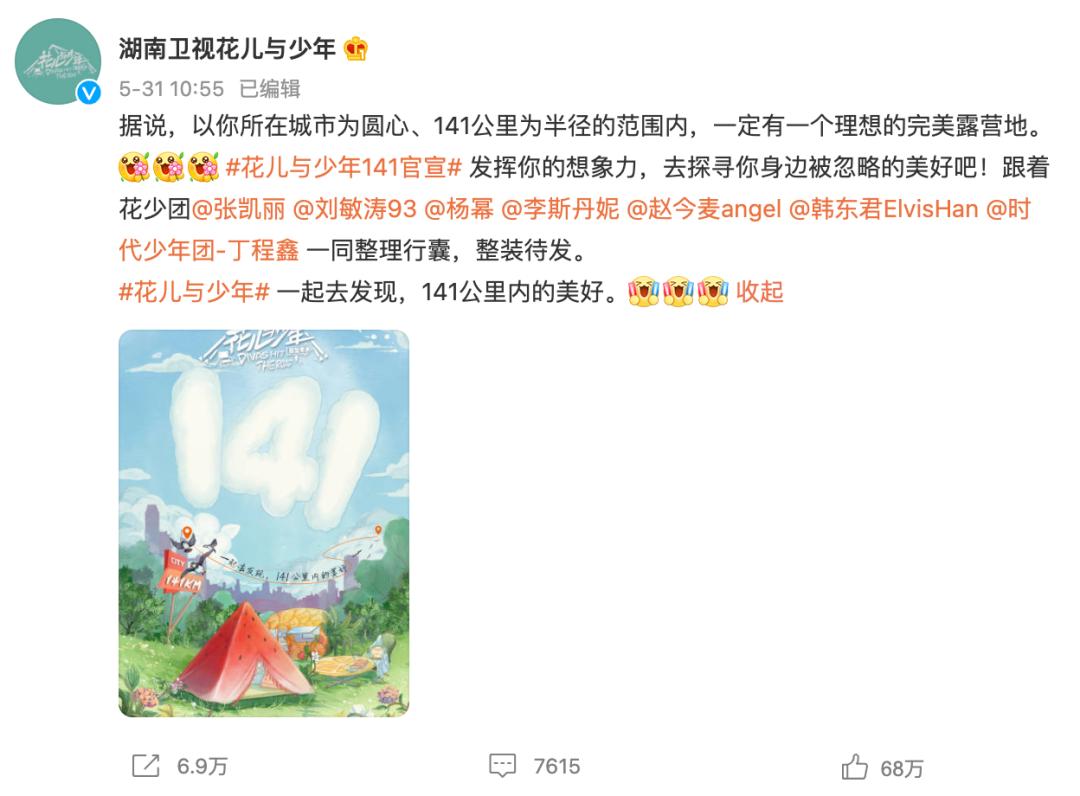Like the post with thumbs-up icon

[x=854, y=766]
